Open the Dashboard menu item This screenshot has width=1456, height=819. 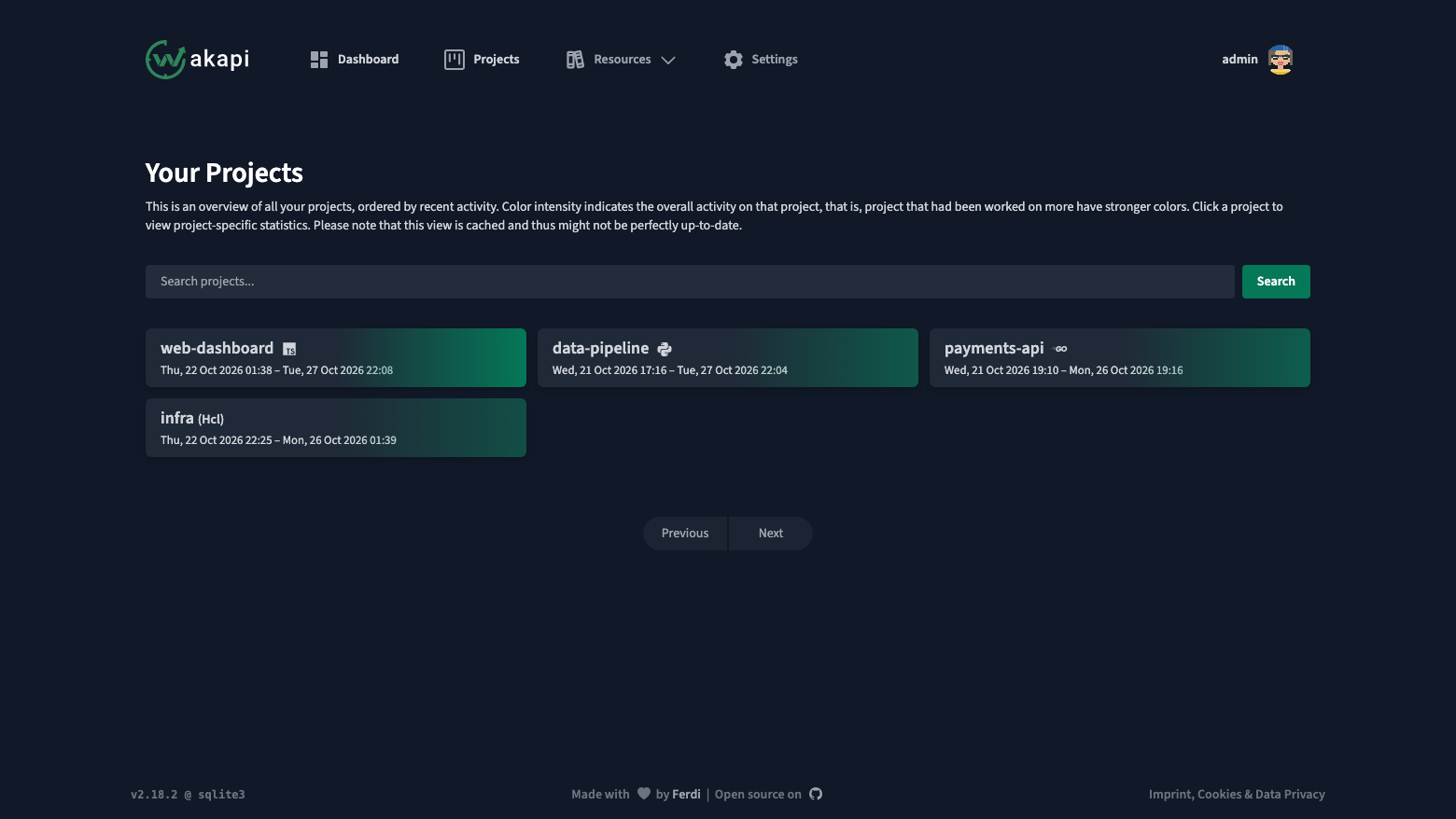(355, 60)
